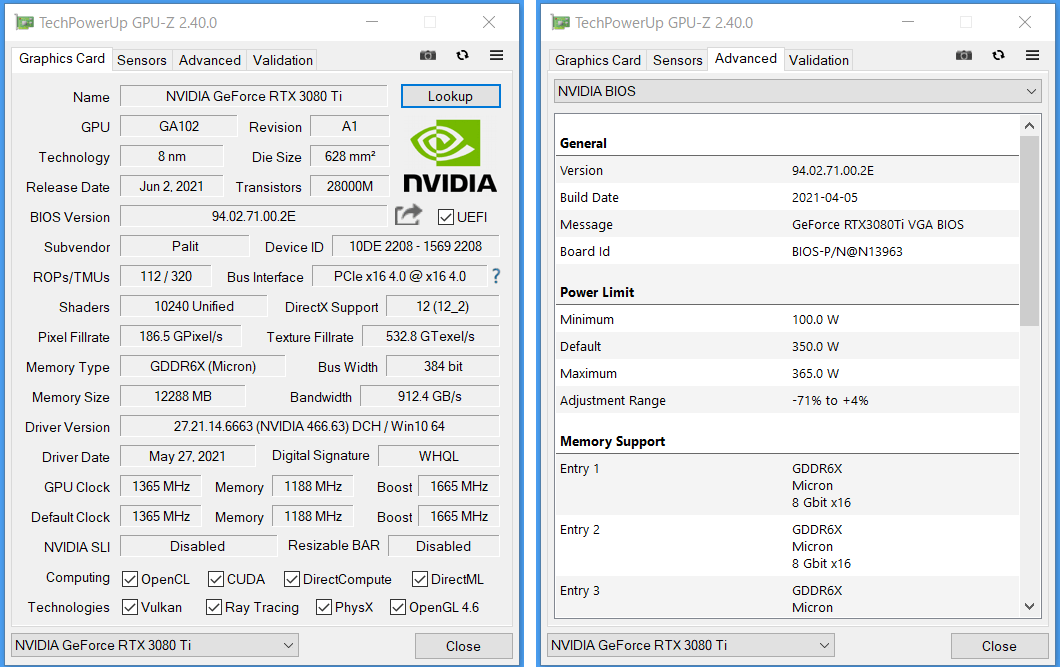Click Maximum power limit 365.0 W
Image resolution: width=1060 pixels, height=667 pixels.
(x=815, y=374)
